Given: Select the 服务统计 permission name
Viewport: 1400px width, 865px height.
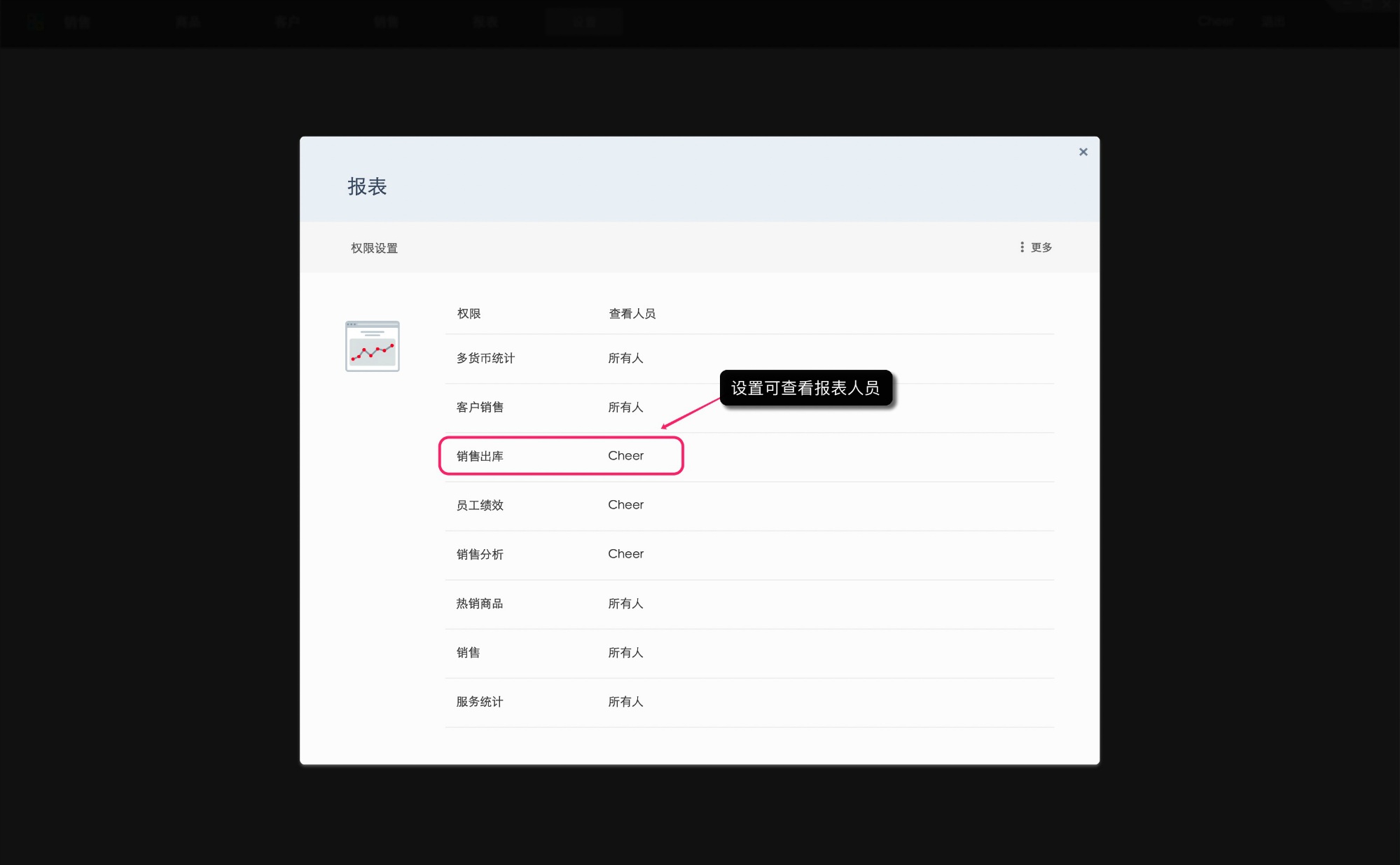Looking at the screenshot, I should 480,702.
